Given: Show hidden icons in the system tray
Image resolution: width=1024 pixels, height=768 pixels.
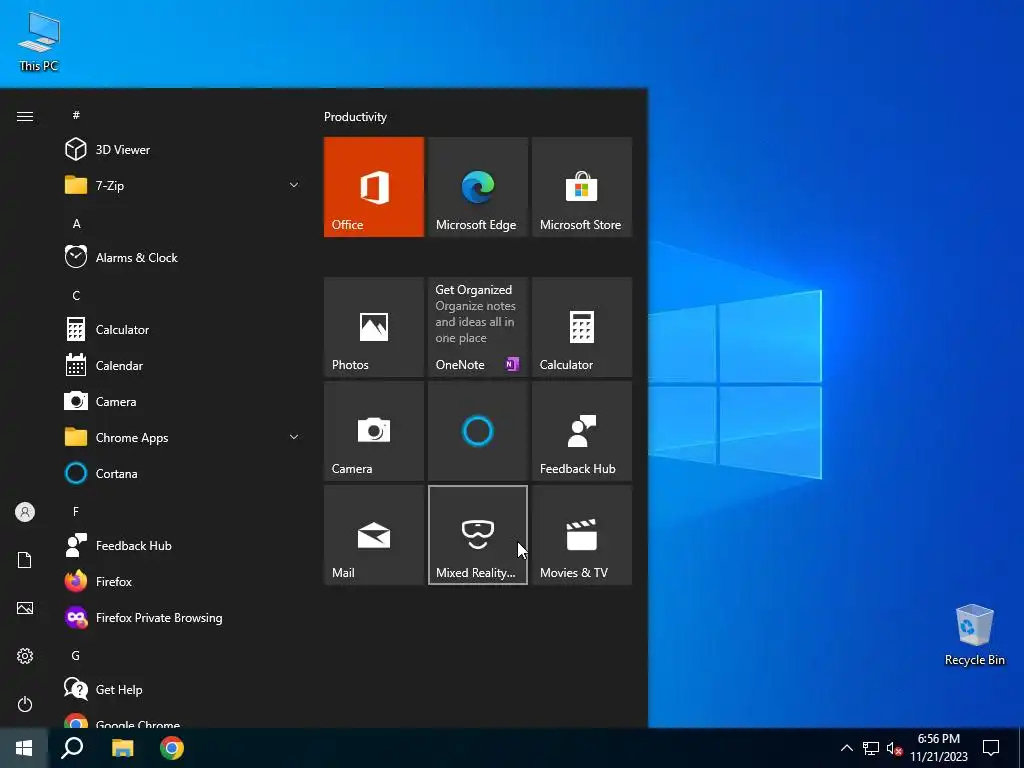Looking at the screenshot, I should (846, 748).
